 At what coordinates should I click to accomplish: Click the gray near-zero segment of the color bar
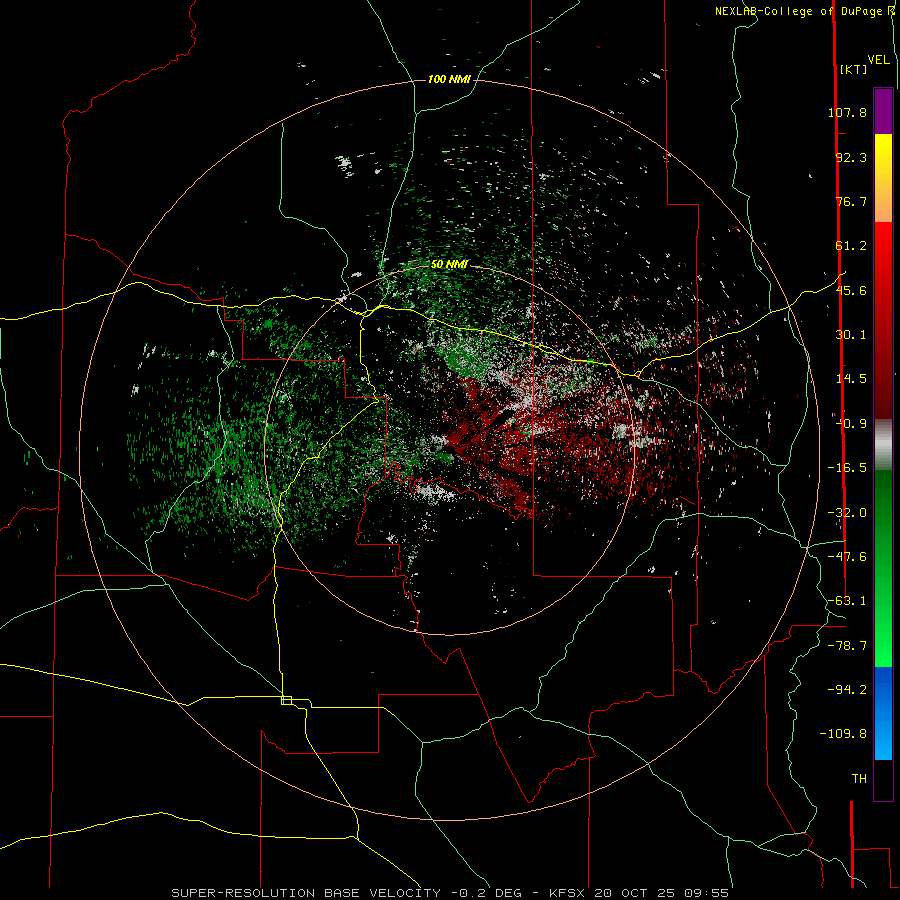point(883,445)
